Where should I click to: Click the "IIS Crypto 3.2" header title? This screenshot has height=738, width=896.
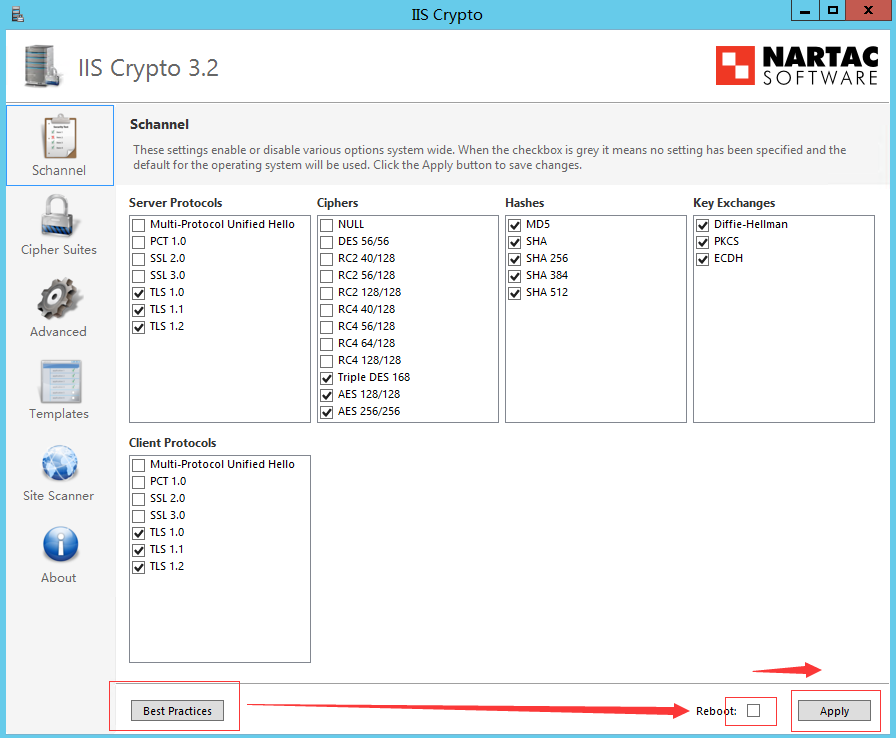pyautogui.click(x=149, y=68)
